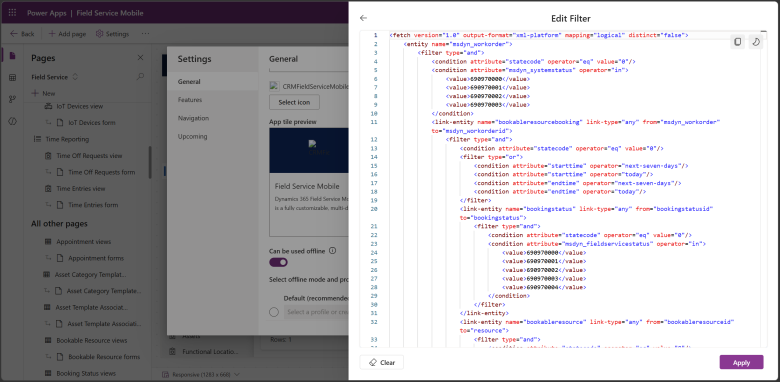This screenshot has width=780, height=382.
Task: Click the Time Entries view icon
Action: pos(48,189)
